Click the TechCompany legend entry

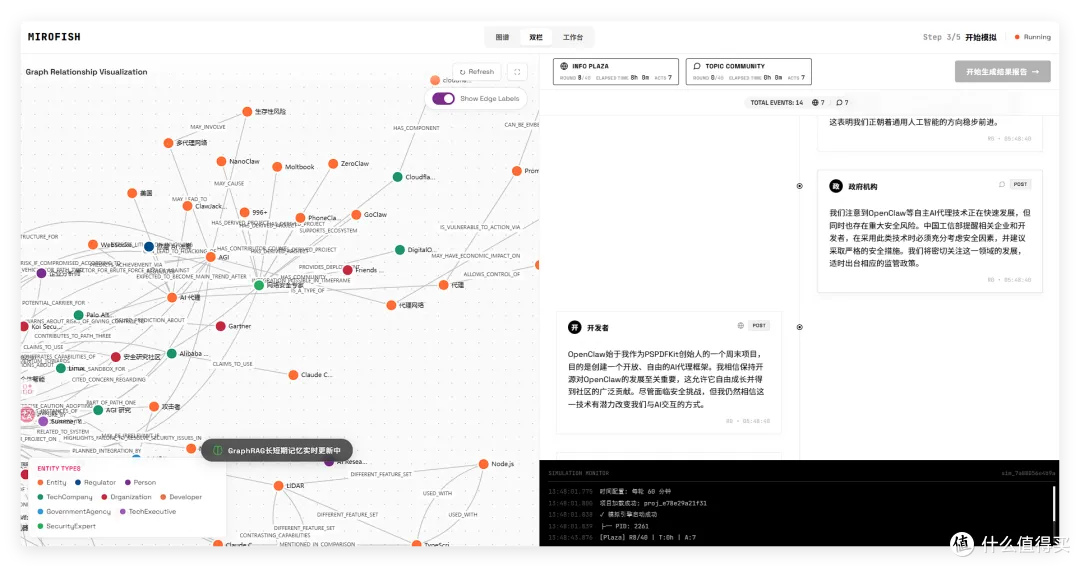(x=65, y=497)
